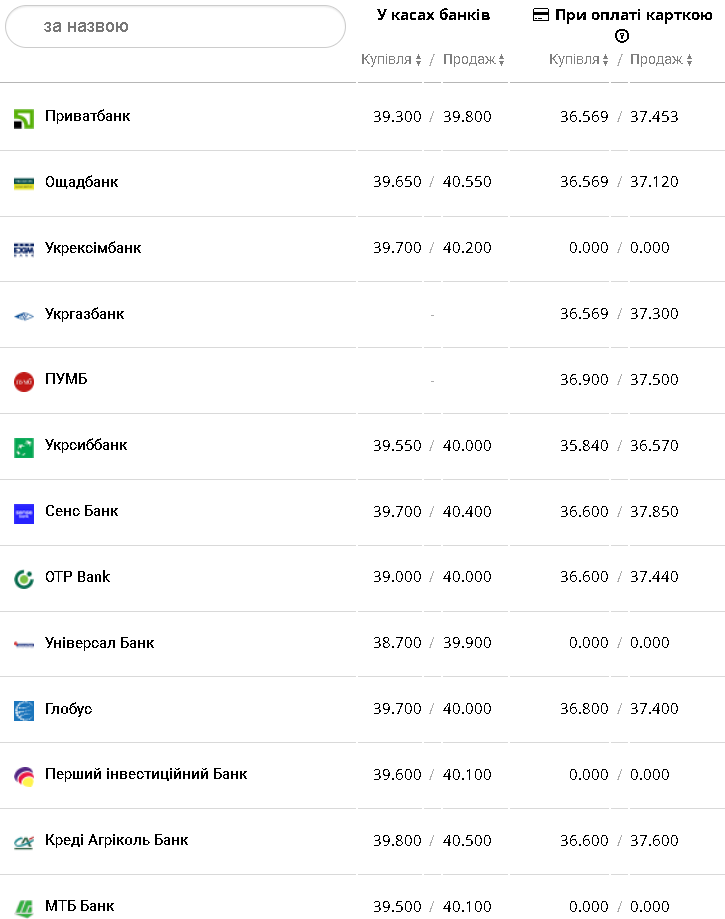The image size is (725, 919).
Task: Click the Укрексімбанк logo icon
Action: coord(24,249)
